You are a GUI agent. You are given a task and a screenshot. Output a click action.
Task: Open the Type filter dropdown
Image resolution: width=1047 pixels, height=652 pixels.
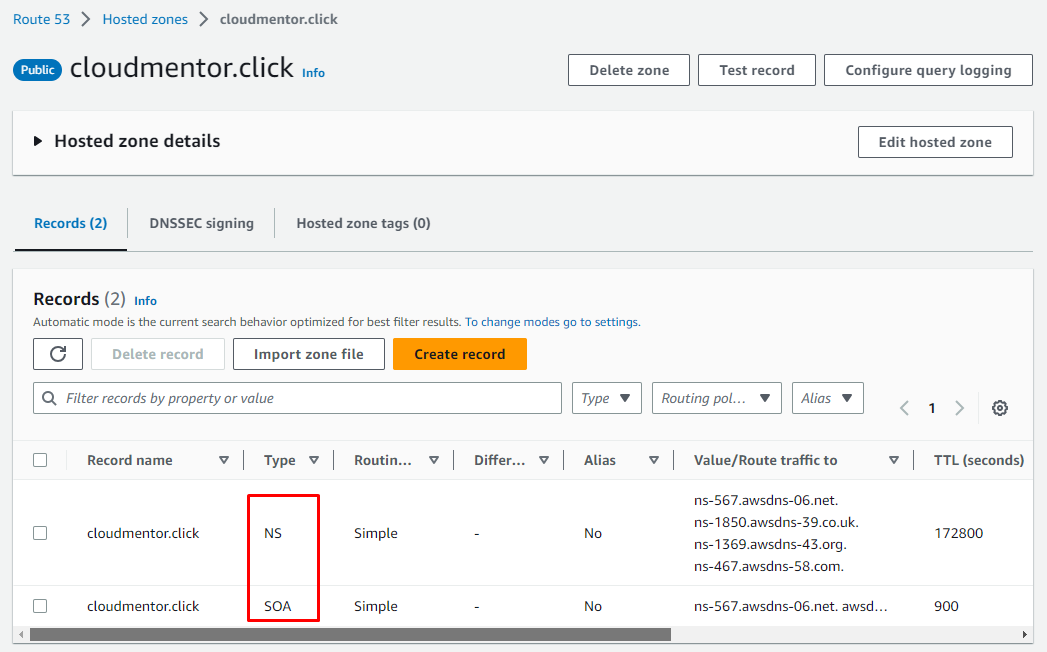pyautogui.click(x=607, y=398)
